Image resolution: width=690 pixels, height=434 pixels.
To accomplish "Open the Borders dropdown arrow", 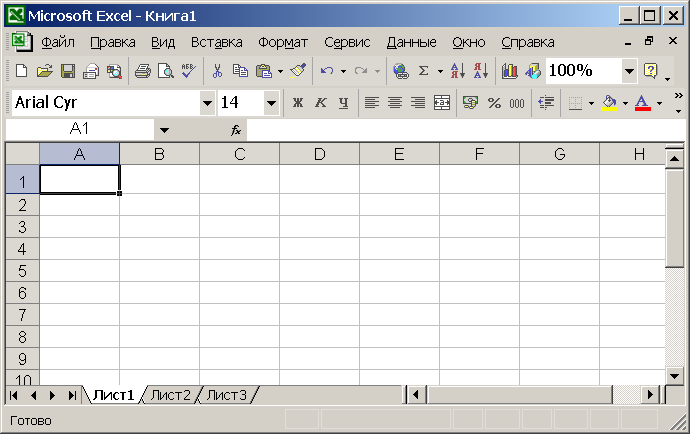I will (591, 103).
